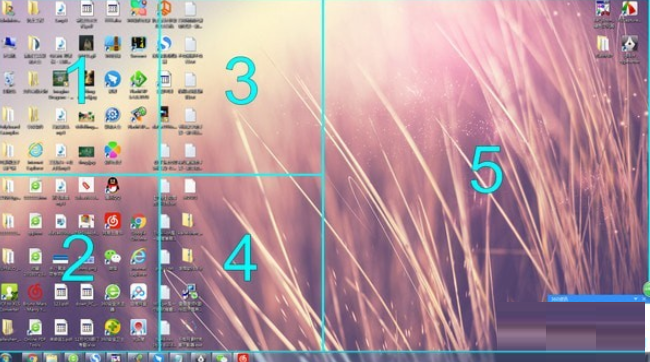This screenshot has height=362, width=650.
Task: Launch the Google Chrome desktop shortcut
Action: 138,222
